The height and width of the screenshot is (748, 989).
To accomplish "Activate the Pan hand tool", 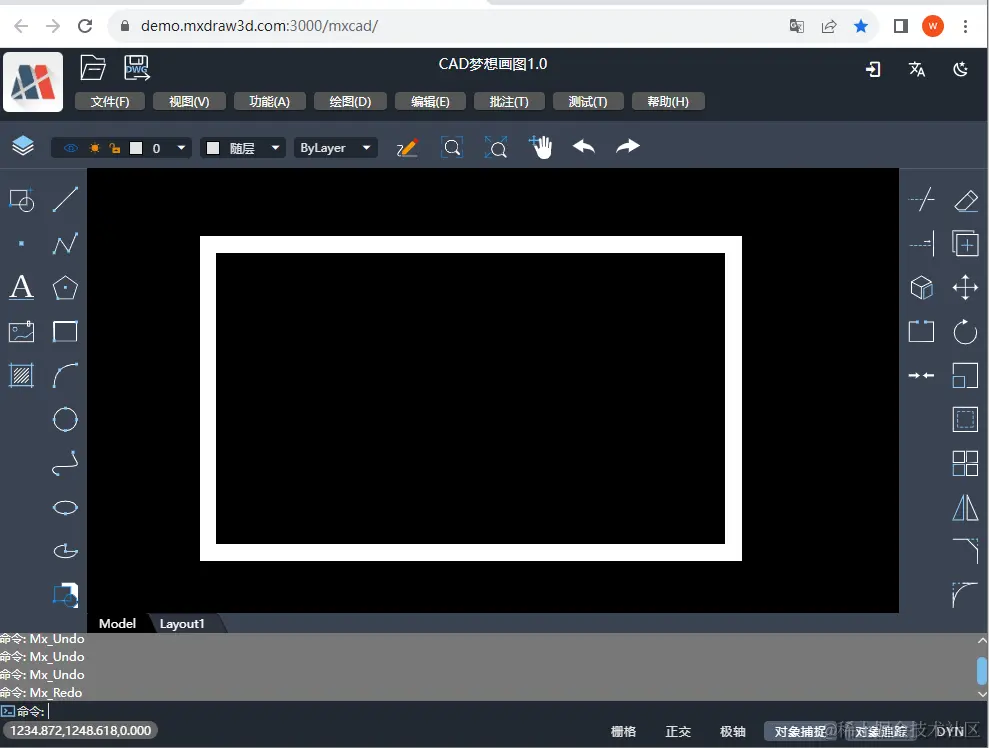I will pyautogui.click(x=541, y=148).
